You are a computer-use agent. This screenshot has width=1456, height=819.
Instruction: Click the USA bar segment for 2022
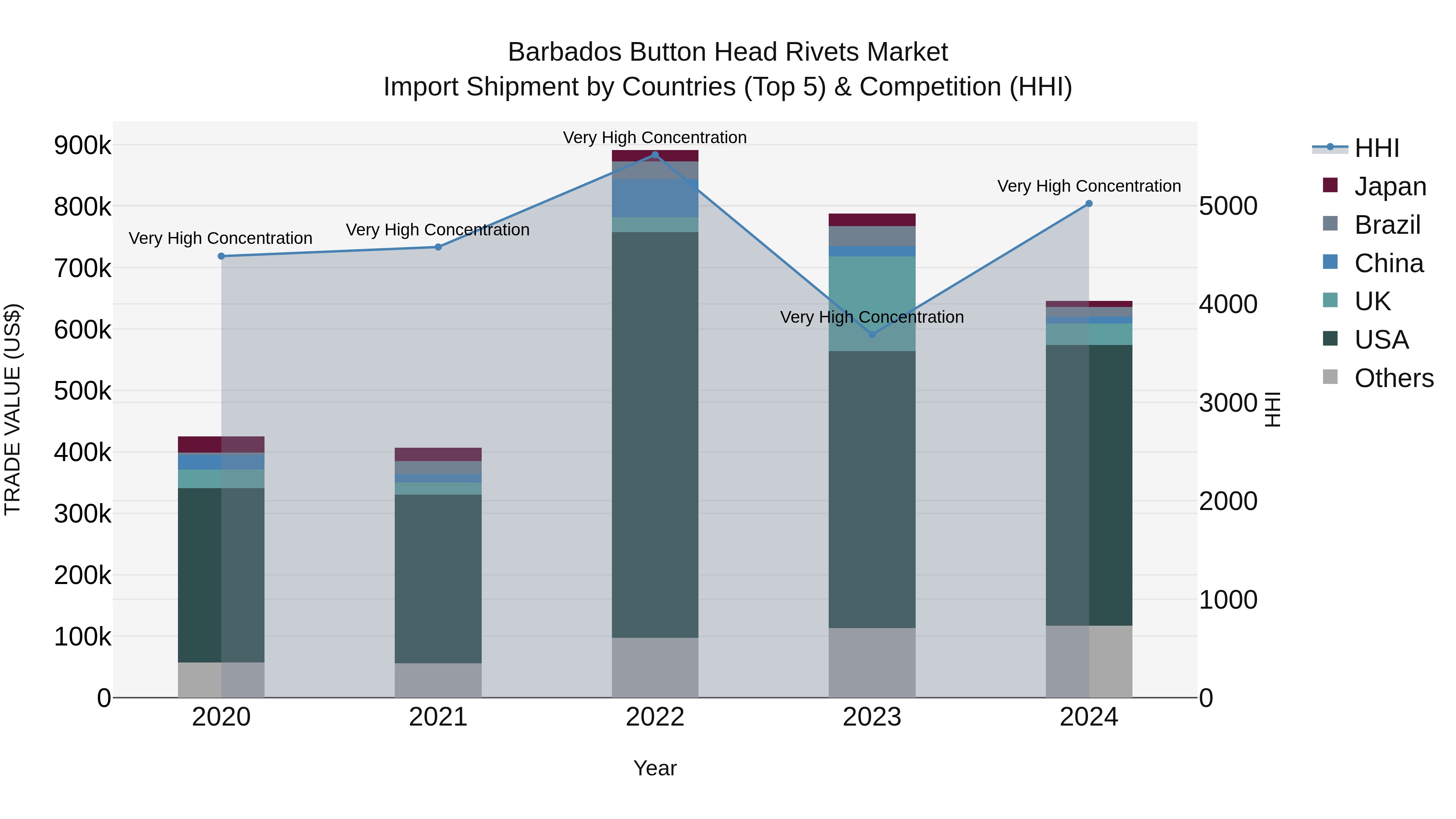(x=655, y=435)
